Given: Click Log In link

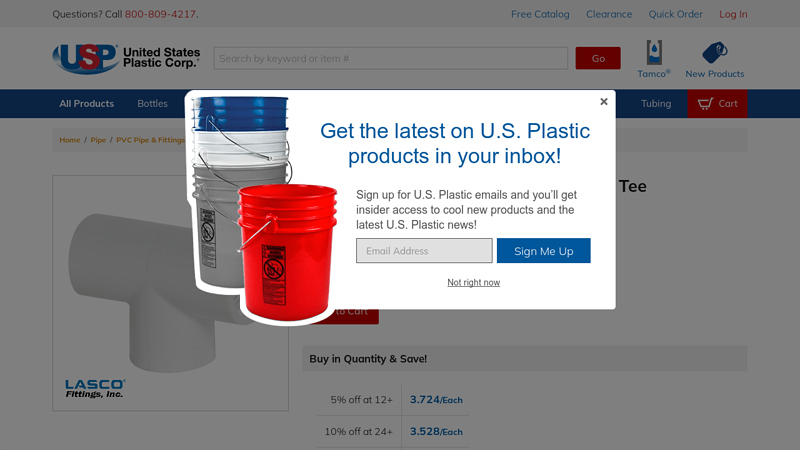Looking at the screenshot, I should pyautogui.click(x=733, y=14).
